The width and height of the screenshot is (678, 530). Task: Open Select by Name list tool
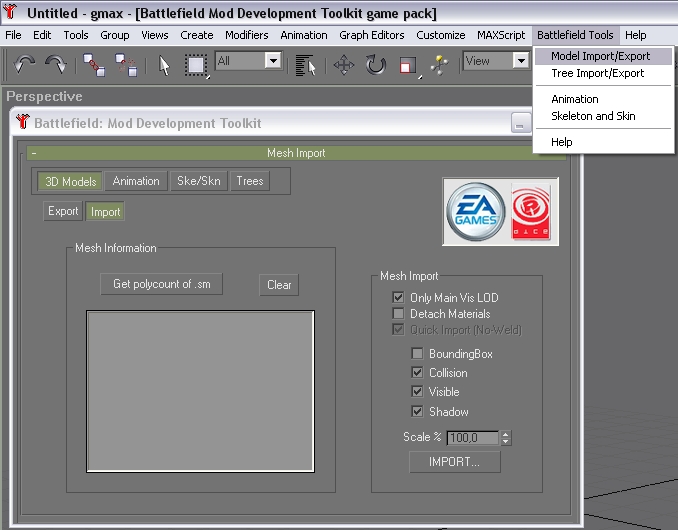coord(305,66)
